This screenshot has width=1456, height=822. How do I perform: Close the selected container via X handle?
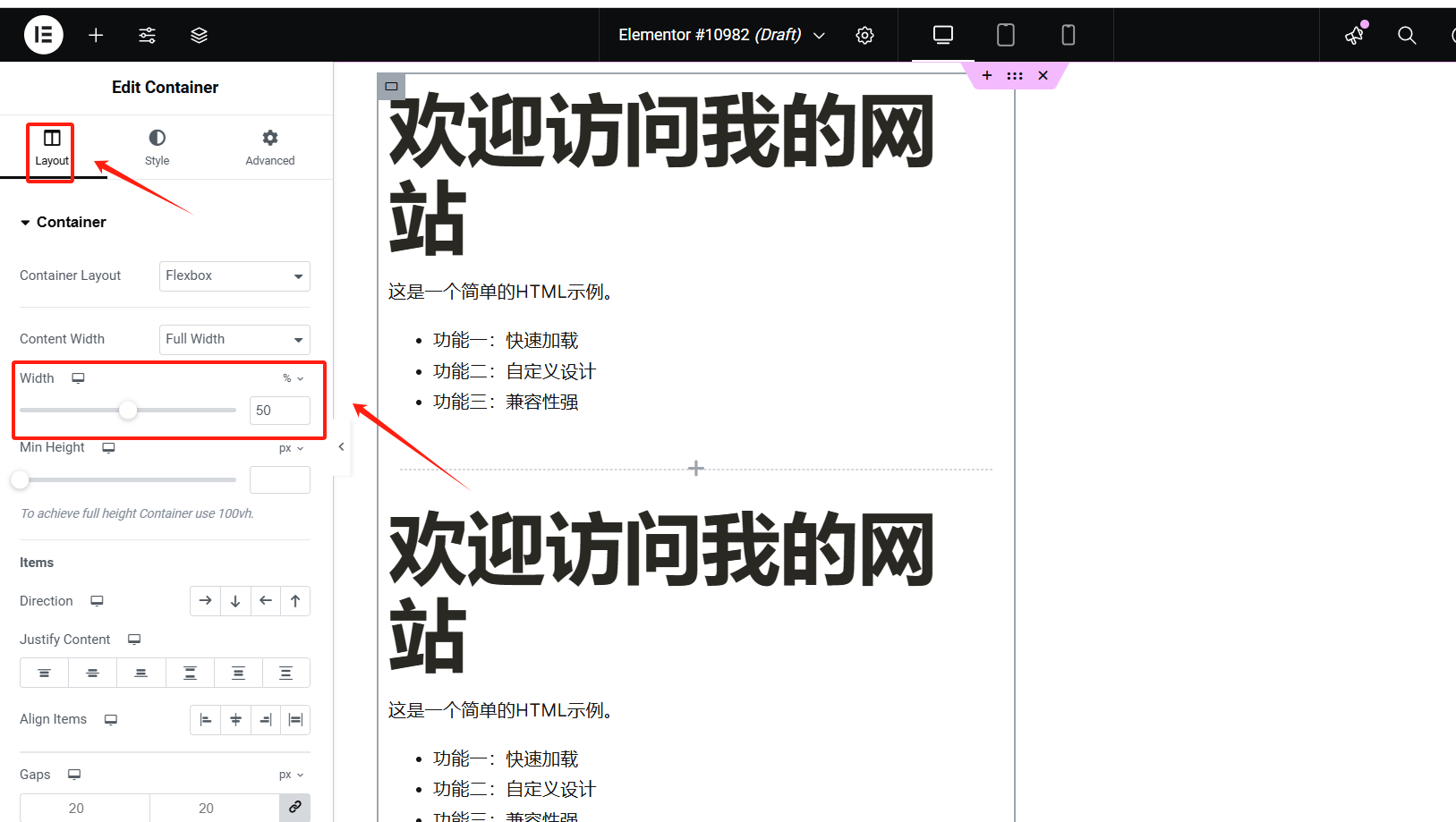click(1043, 75)
